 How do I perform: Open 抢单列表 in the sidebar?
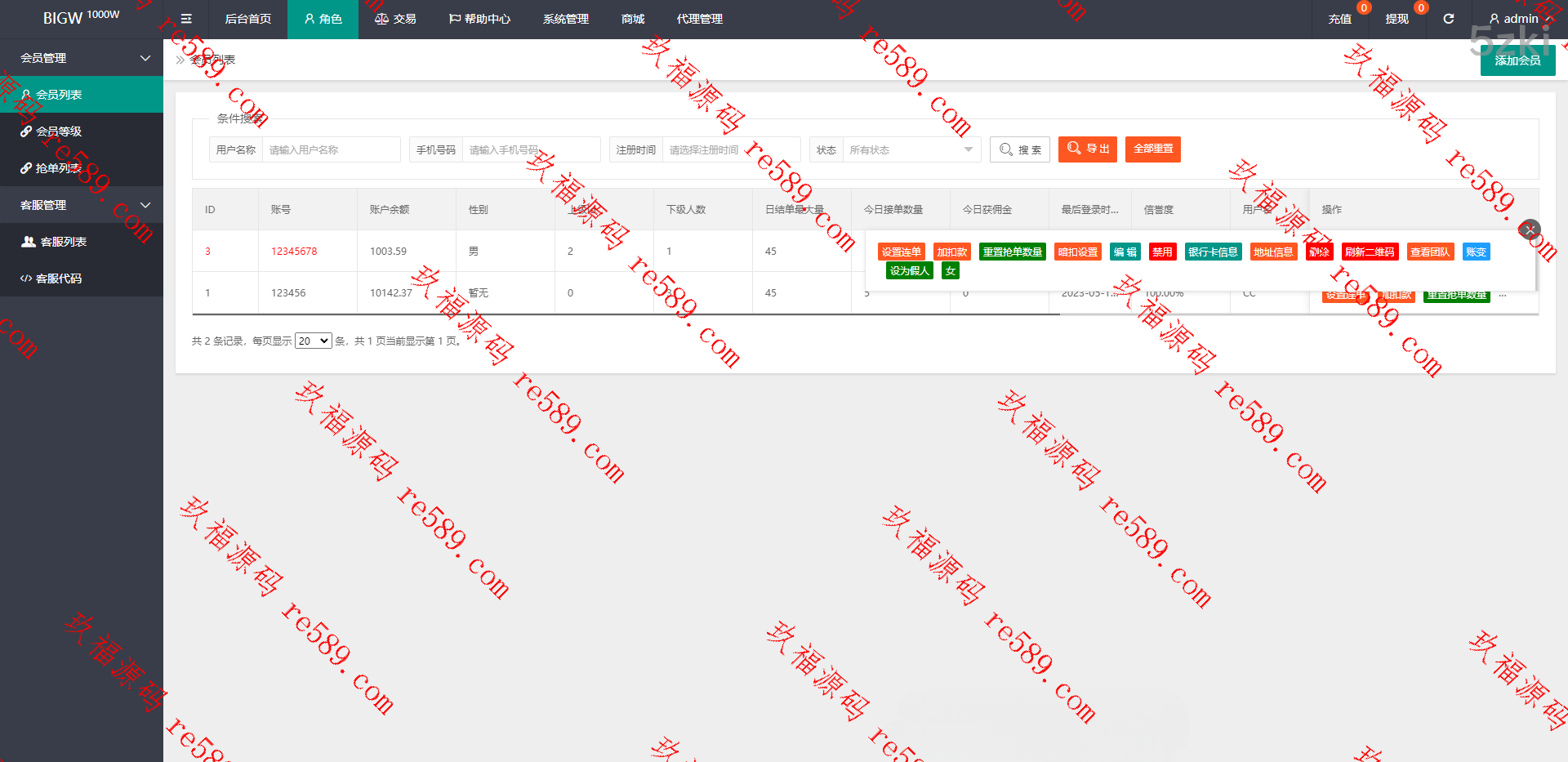point(59,168)
